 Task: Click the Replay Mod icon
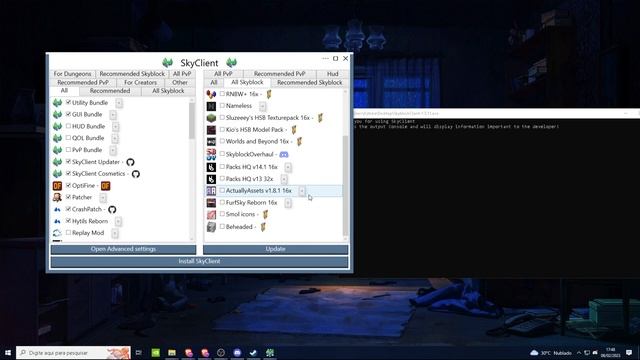[x=57, y=233]
